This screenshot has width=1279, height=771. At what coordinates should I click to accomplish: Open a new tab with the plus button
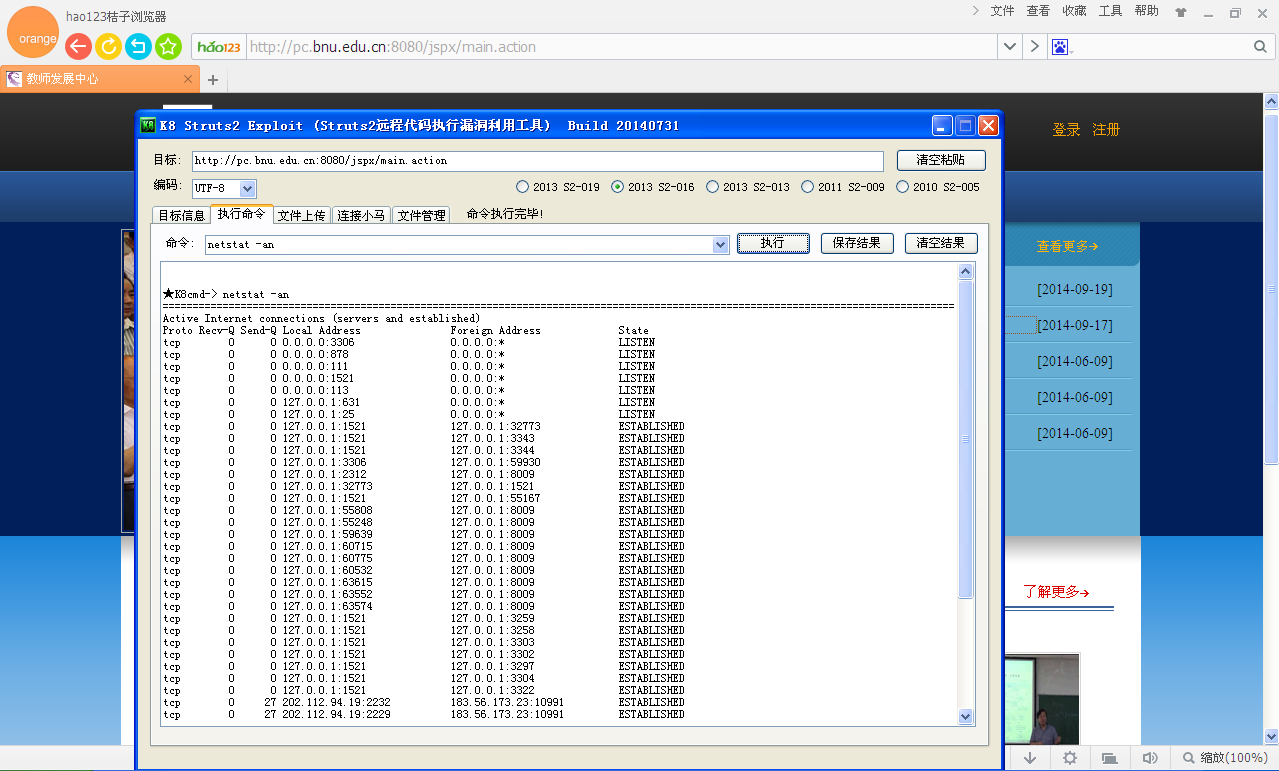(213, 80)
